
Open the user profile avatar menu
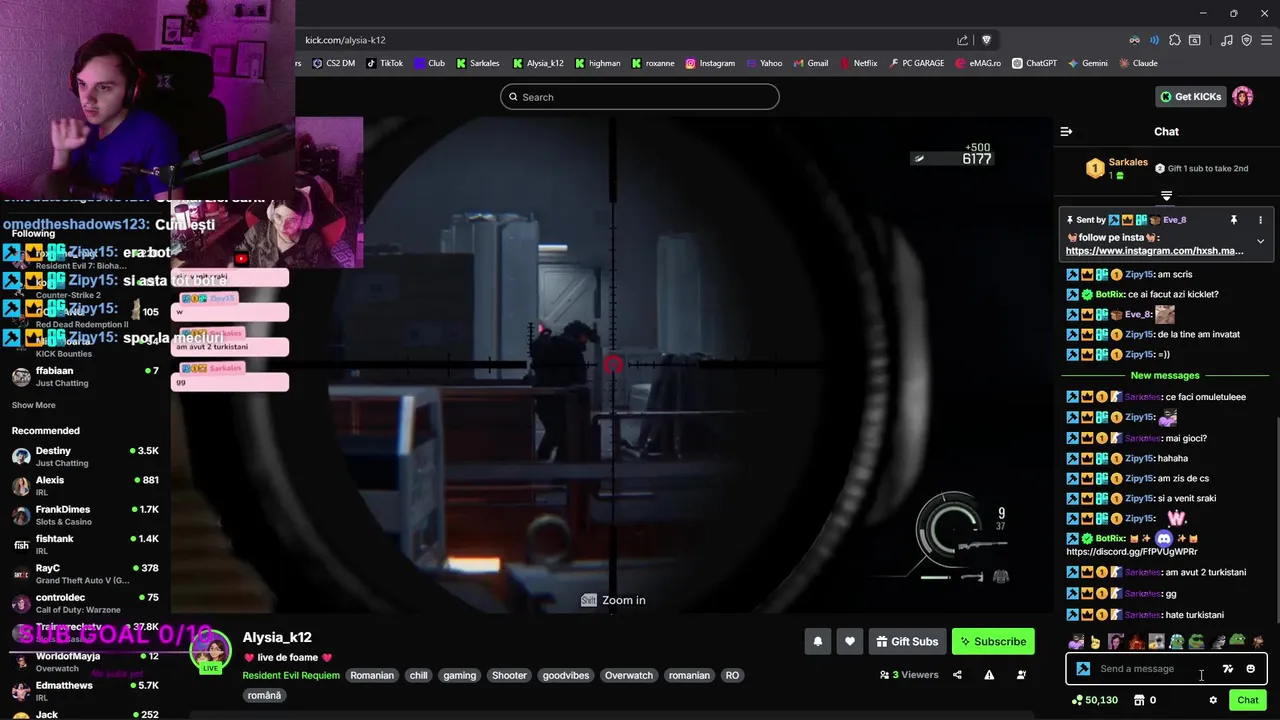(x=1242, y=97)
